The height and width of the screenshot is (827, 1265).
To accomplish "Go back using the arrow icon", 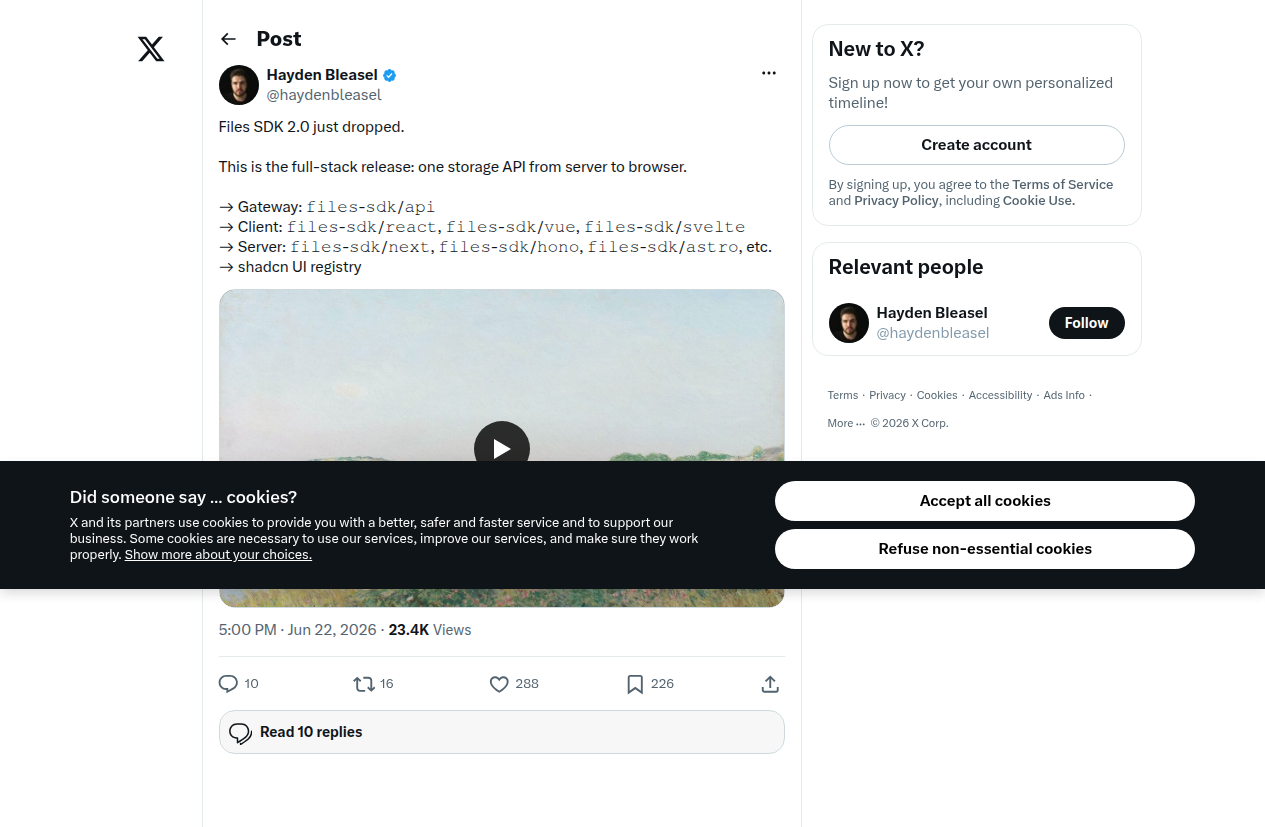I will (x=228, y=39).
